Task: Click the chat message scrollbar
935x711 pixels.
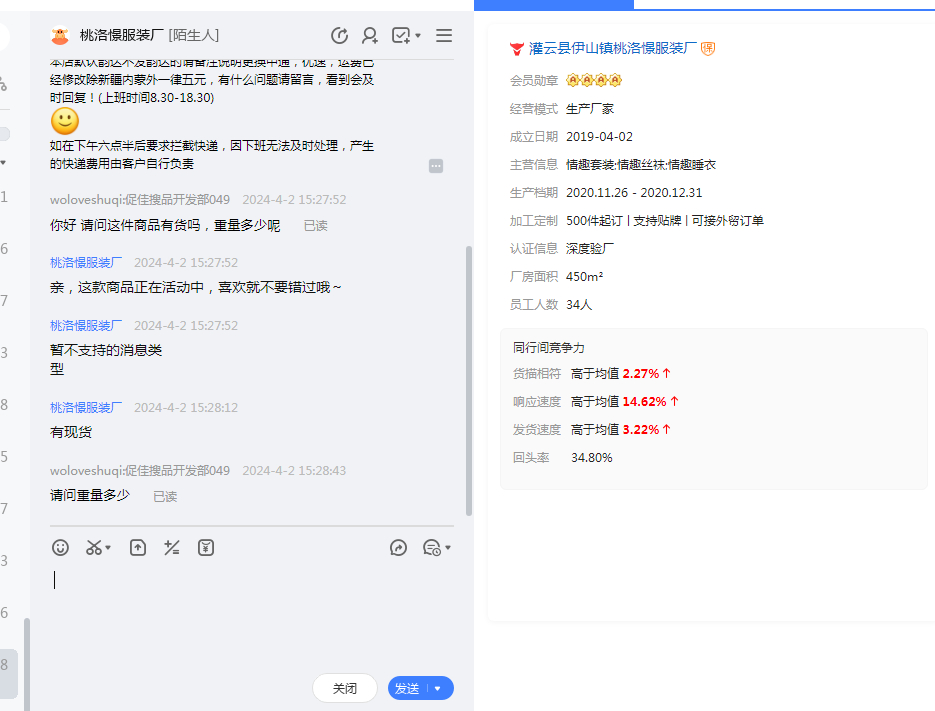Action: 469,381
